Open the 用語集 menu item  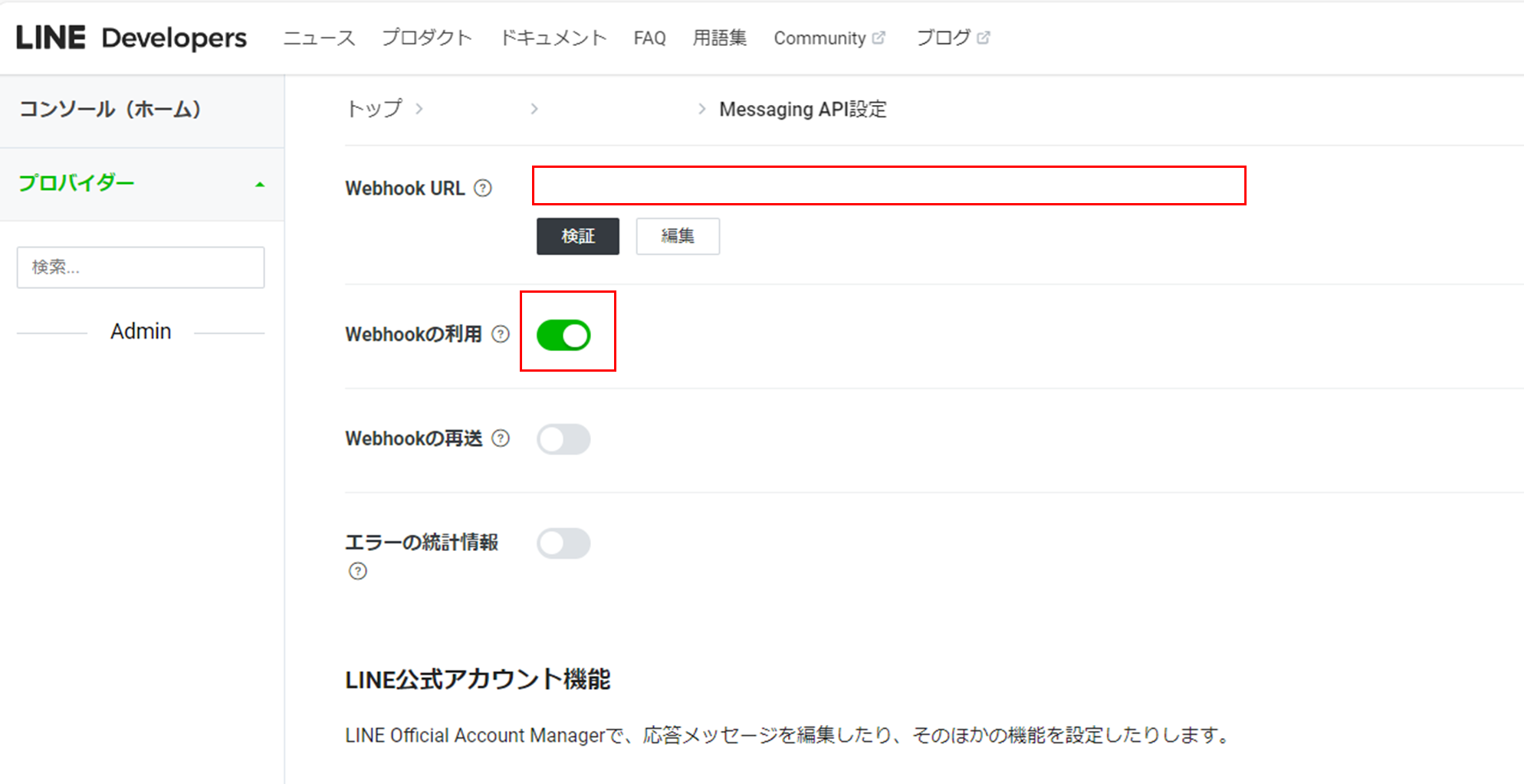click(719, 38)
